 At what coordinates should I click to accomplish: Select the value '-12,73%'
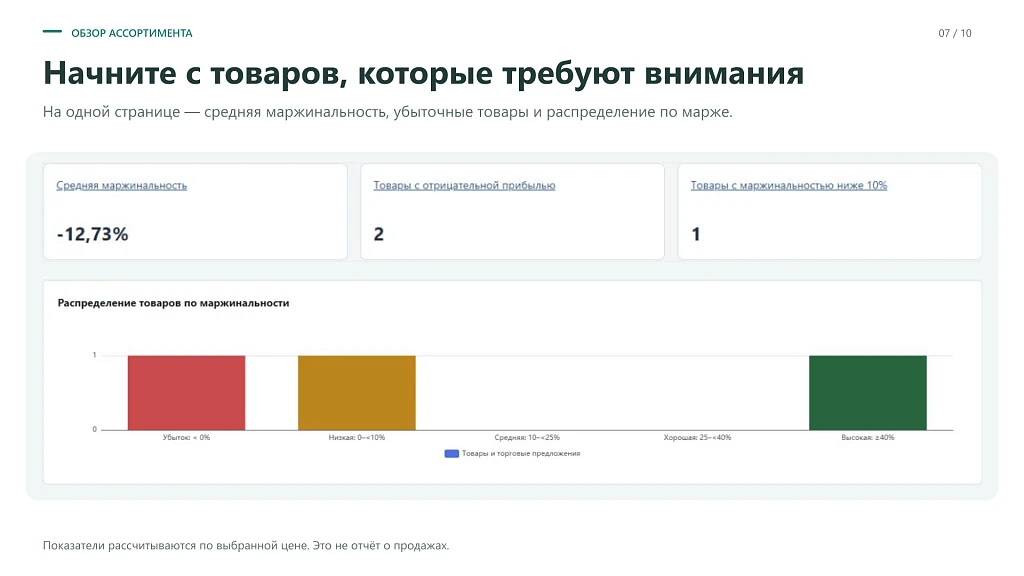coord(92,234)
